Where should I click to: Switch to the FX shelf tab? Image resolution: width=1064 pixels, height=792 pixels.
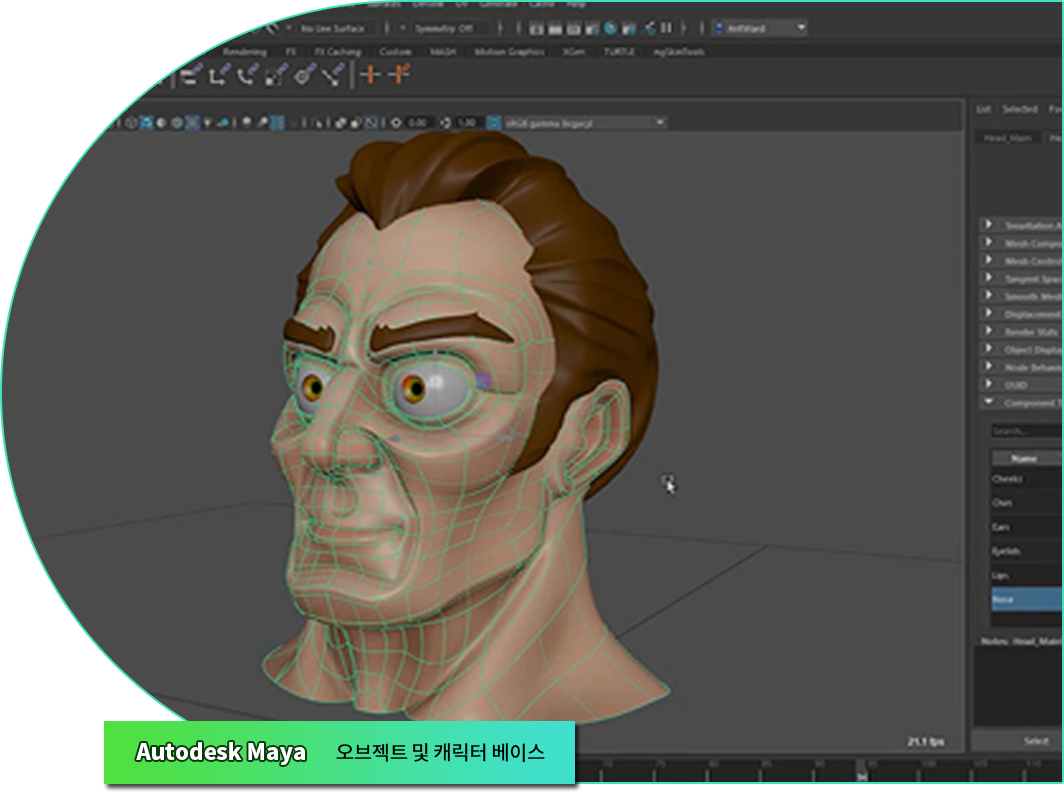pos(290,52)
